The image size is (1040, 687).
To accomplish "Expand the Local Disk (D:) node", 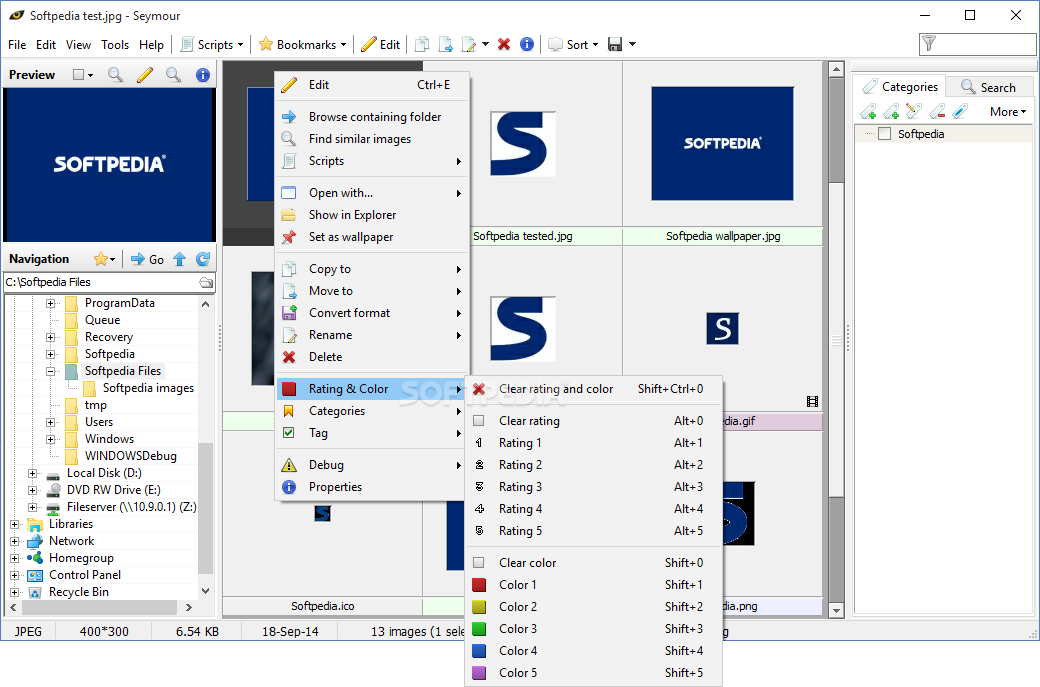I will (32, 473).
